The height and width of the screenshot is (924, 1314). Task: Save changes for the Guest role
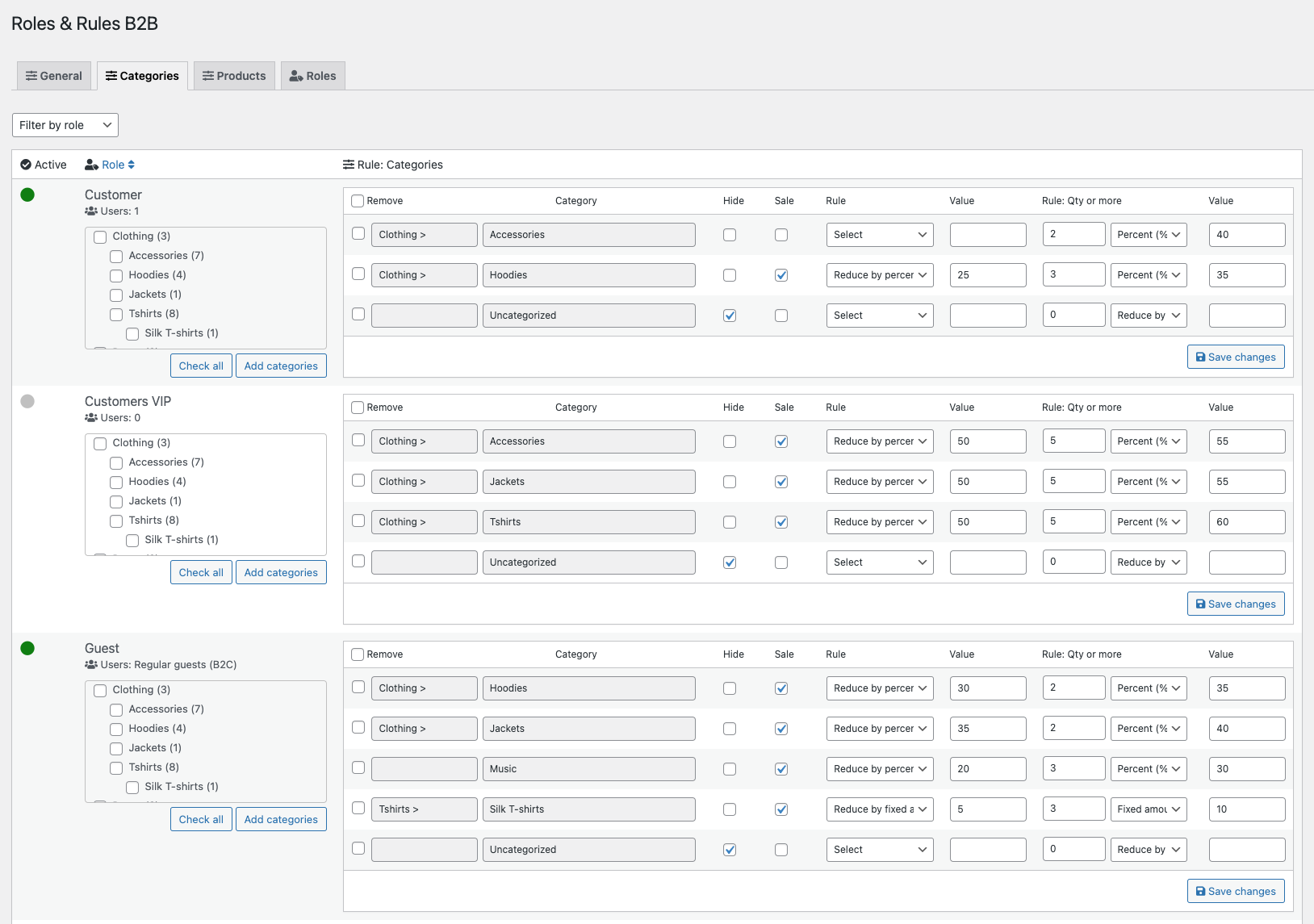[1236, 891]
